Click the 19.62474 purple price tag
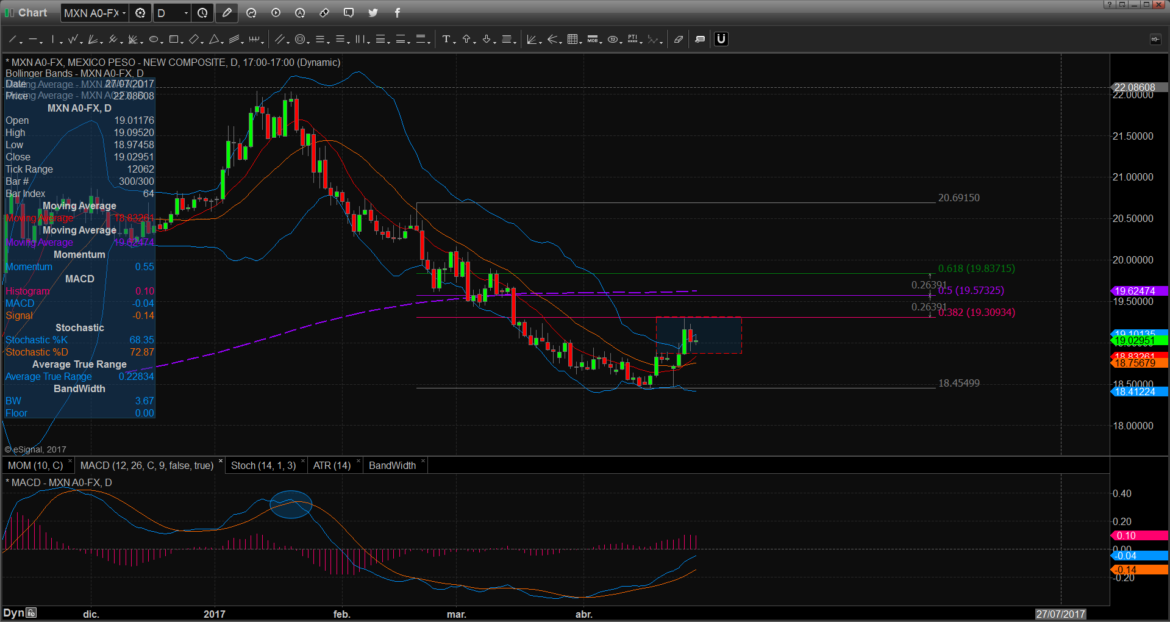The image size is (1170, 622). [1140, 291]
